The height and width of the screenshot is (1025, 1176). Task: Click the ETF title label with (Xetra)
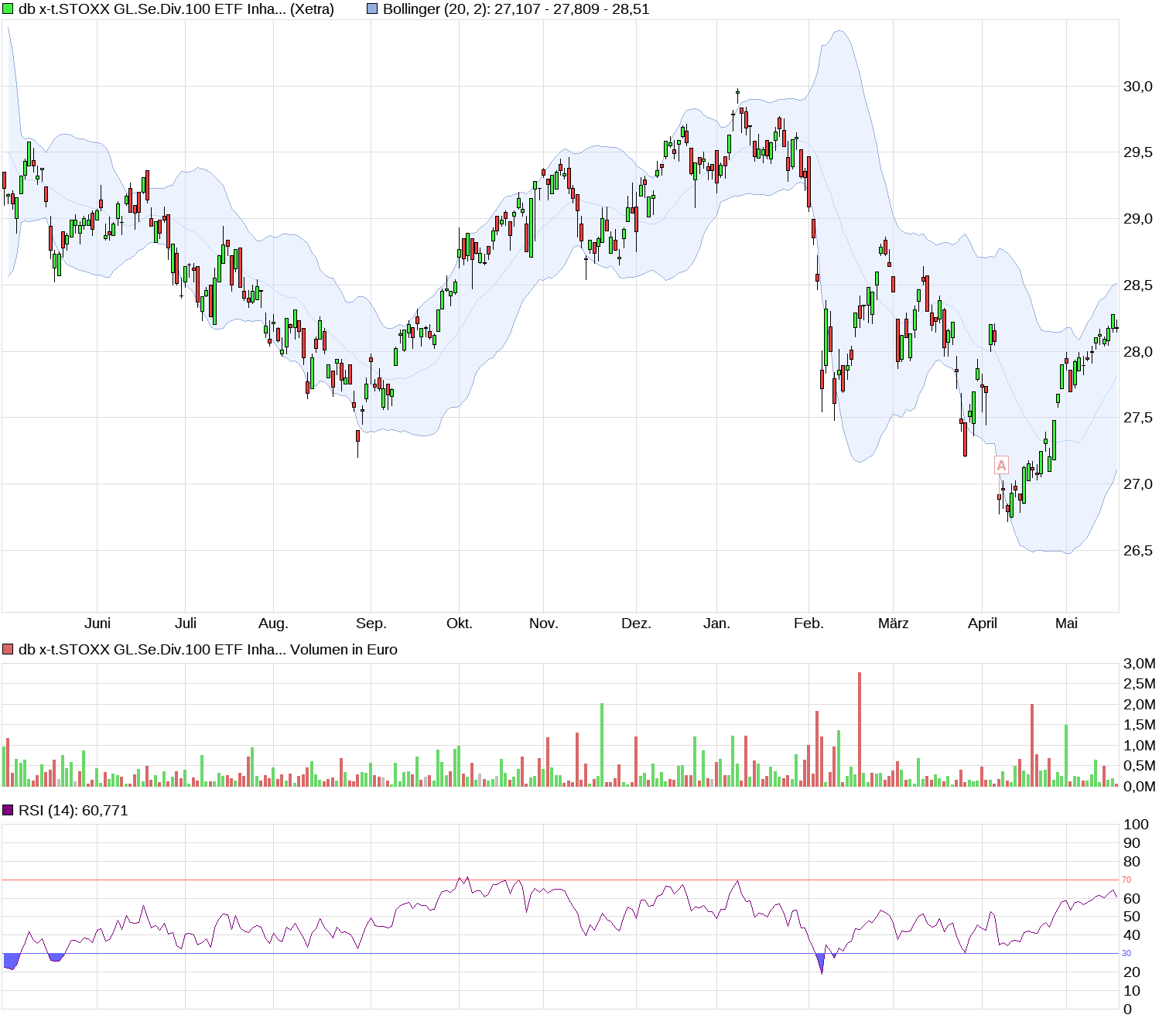click(176, 9)
